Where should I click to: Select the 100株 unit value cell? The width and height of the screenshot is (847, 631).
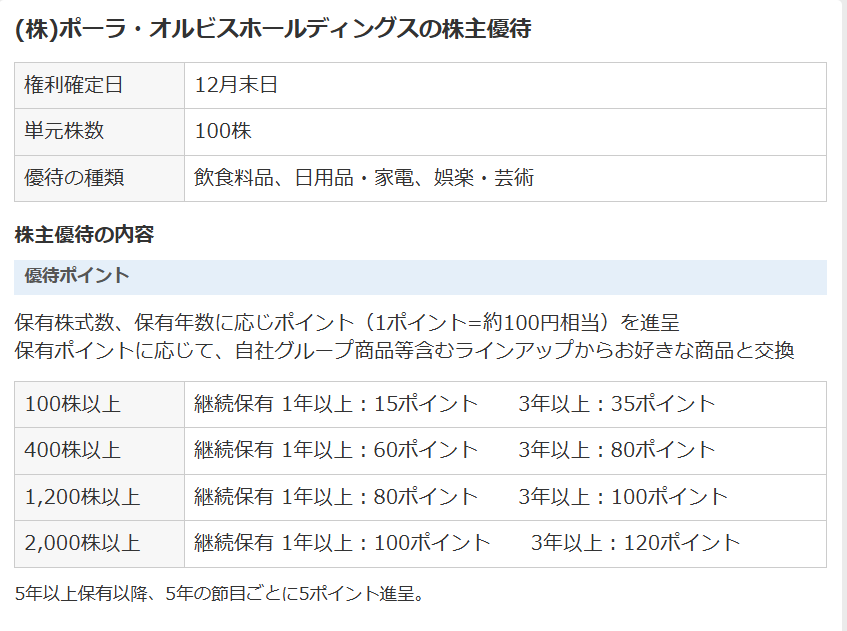pos(223,131)
